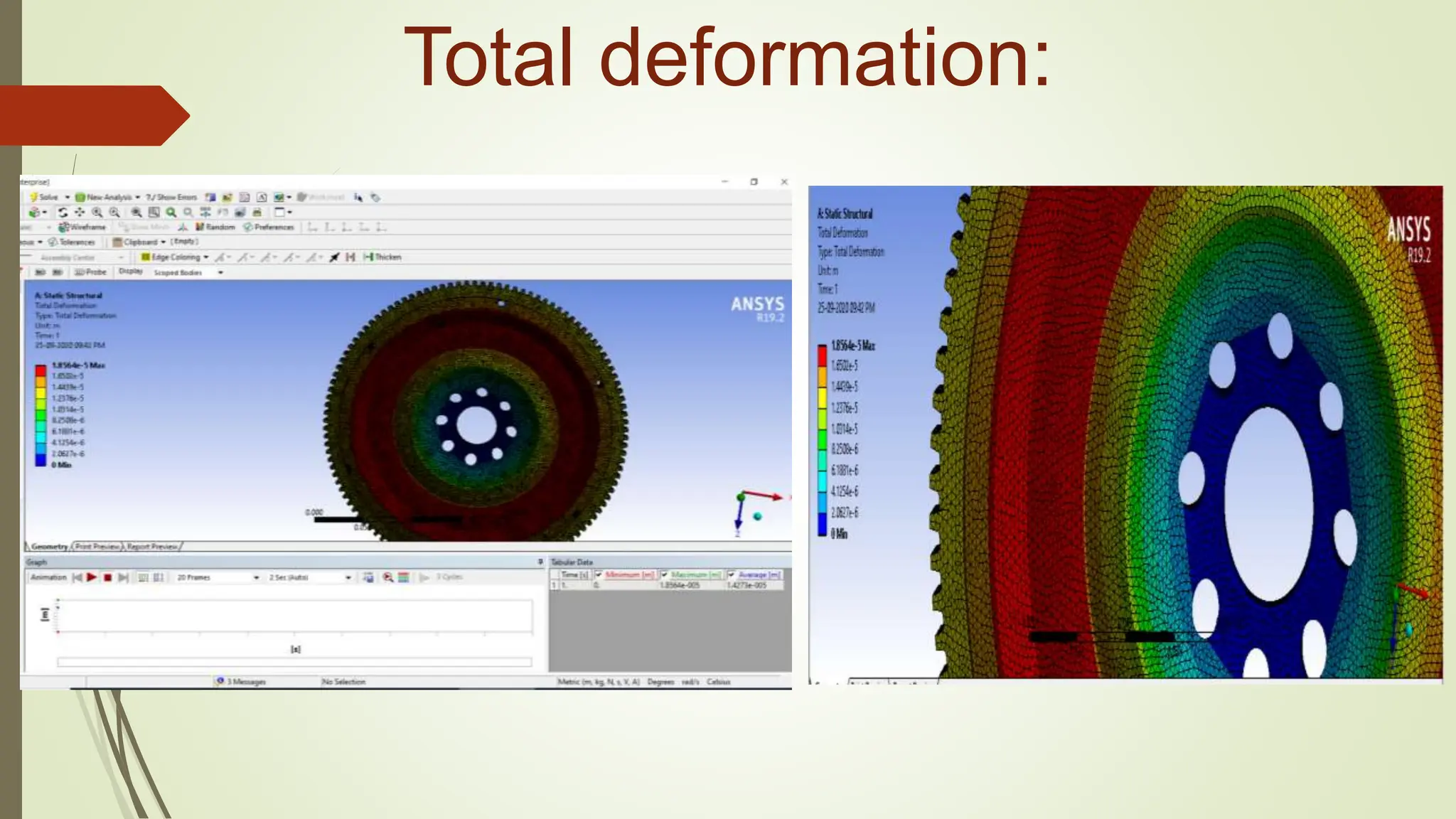Click the Thicken edges button
Image resolution: width=1456 pixels, height=819 pixels.
pyautogui.click(x=382, y=257)
